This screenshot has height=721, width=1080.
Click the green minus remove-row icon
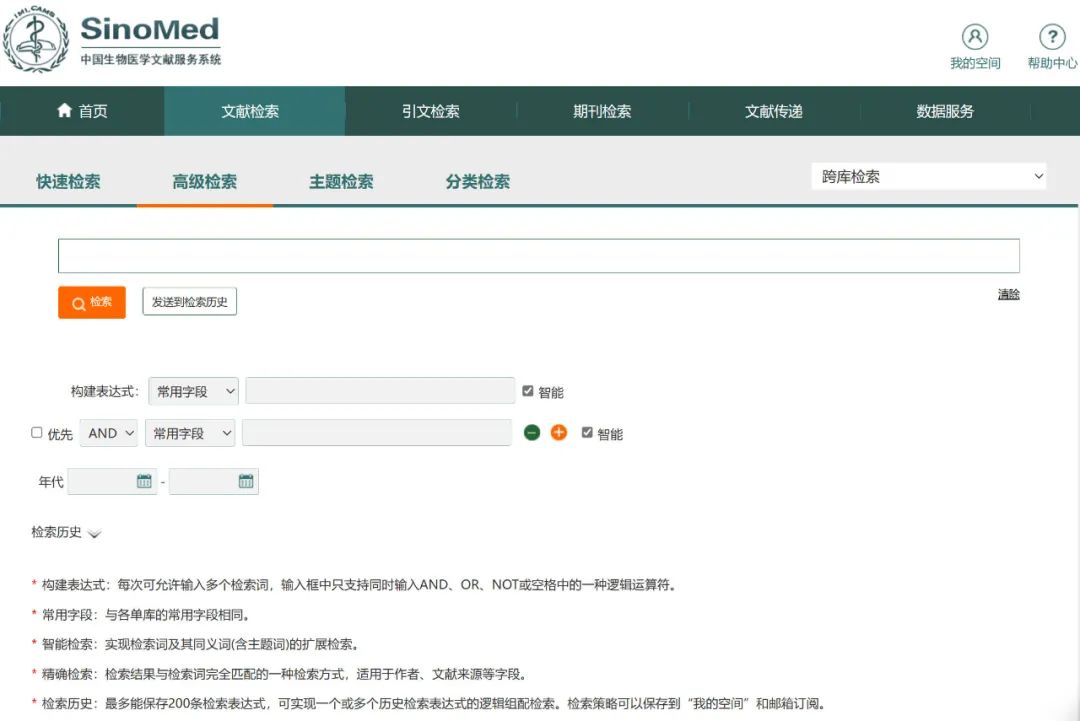click(x=532, y=432)
